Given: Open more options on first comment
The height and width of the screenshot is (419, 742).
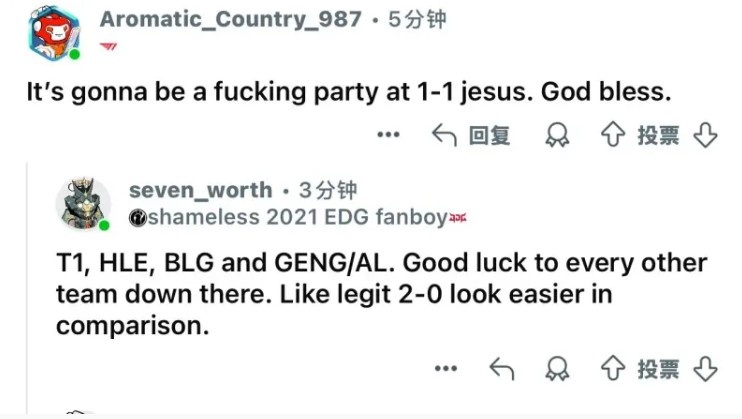Looking at the screenshot, I should [x=388, y=135].
